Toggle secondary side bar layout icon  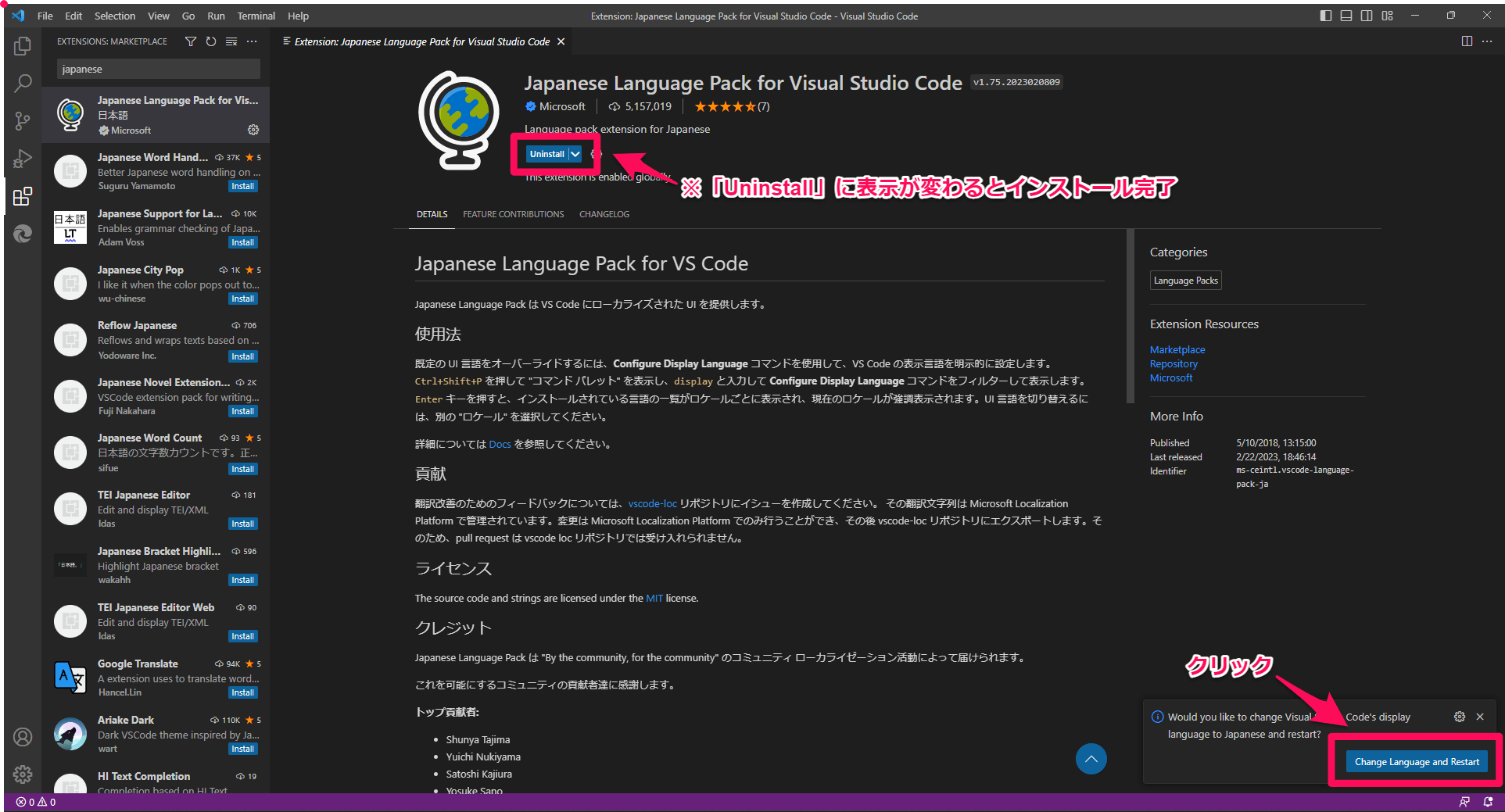pyautogui.click(x=1367, y=16)
